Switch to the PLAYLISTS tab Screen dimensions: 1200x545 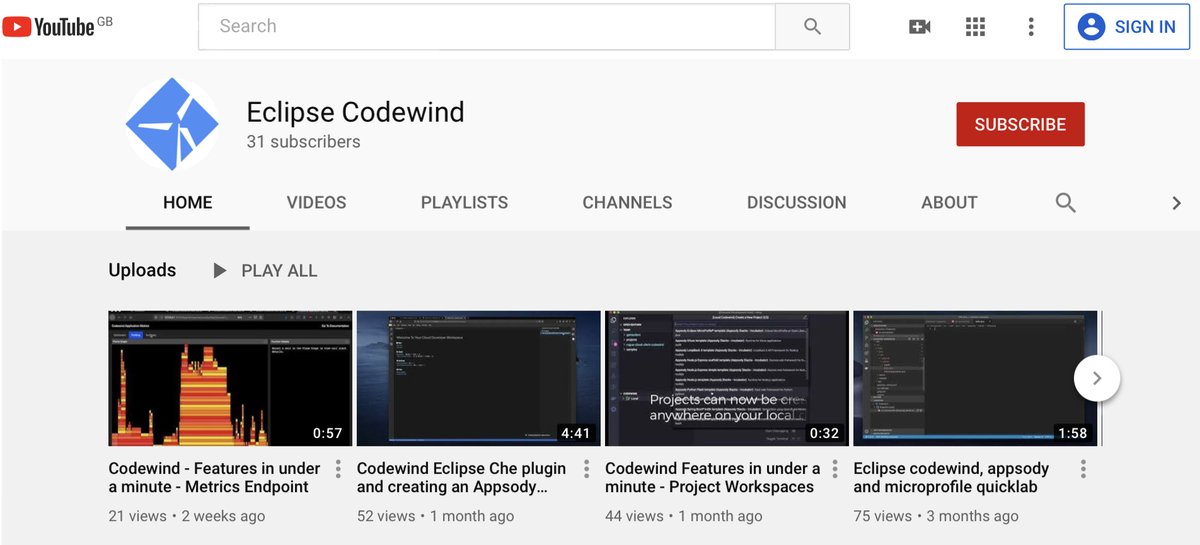click(x=464, y=203)
